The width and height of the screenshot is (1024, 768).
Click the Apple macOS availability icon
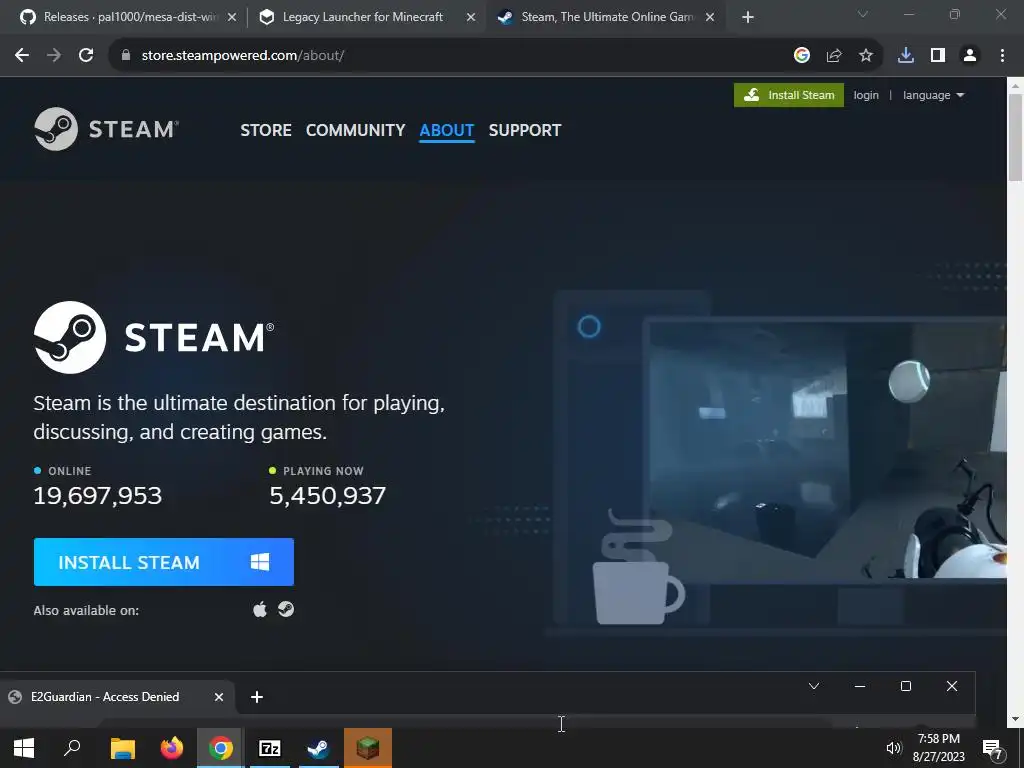260,609
